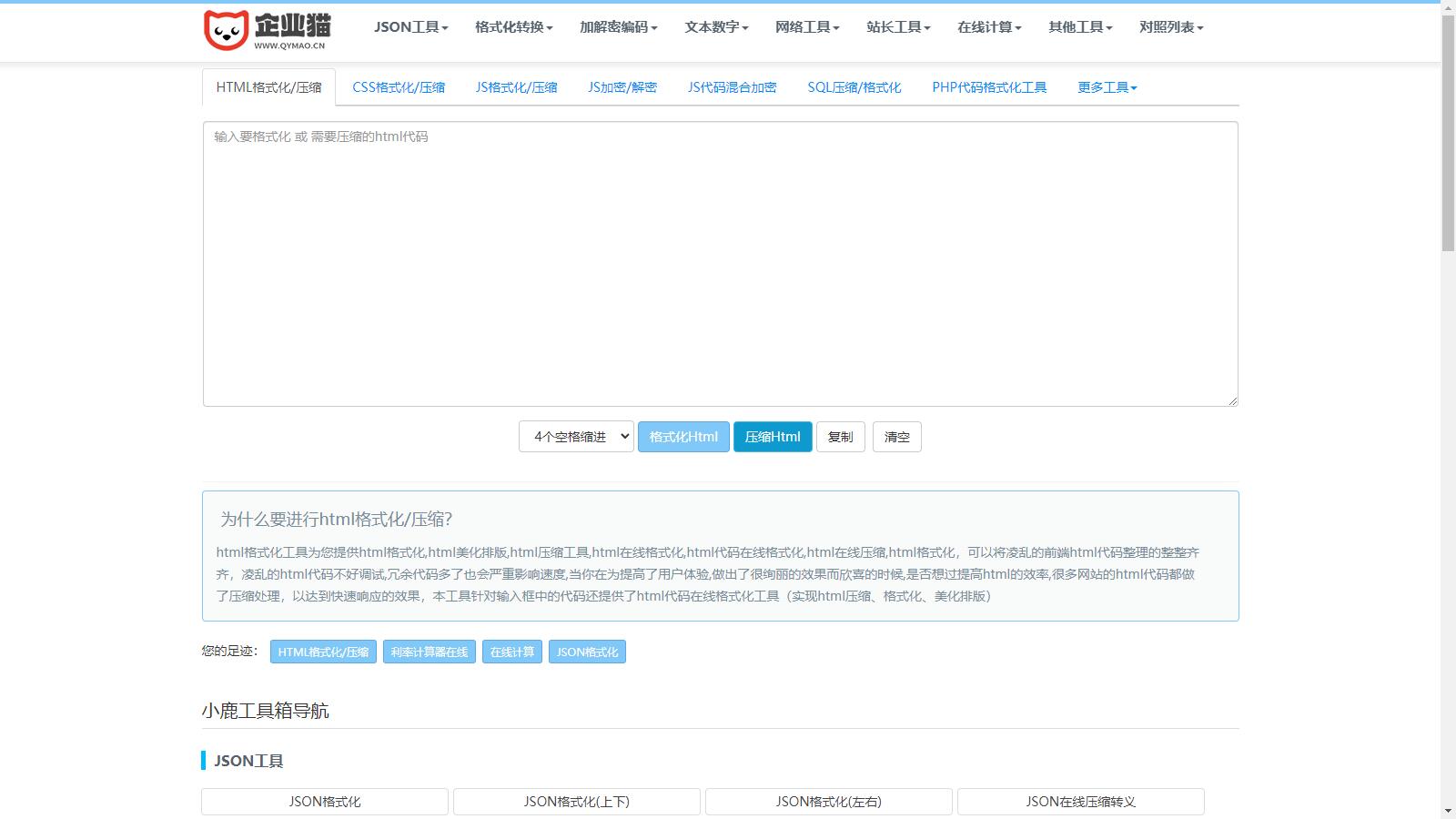
Task: Open the 加解密编码 menu
Action: (x=618, y=27)
